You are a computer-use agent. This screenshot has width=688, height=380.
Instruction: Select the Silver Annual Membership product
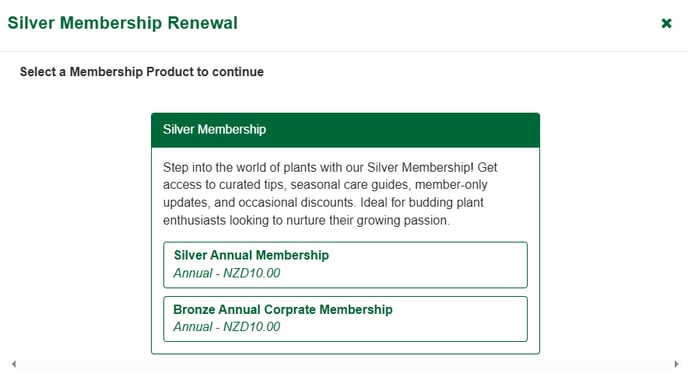tap(345, 265)
